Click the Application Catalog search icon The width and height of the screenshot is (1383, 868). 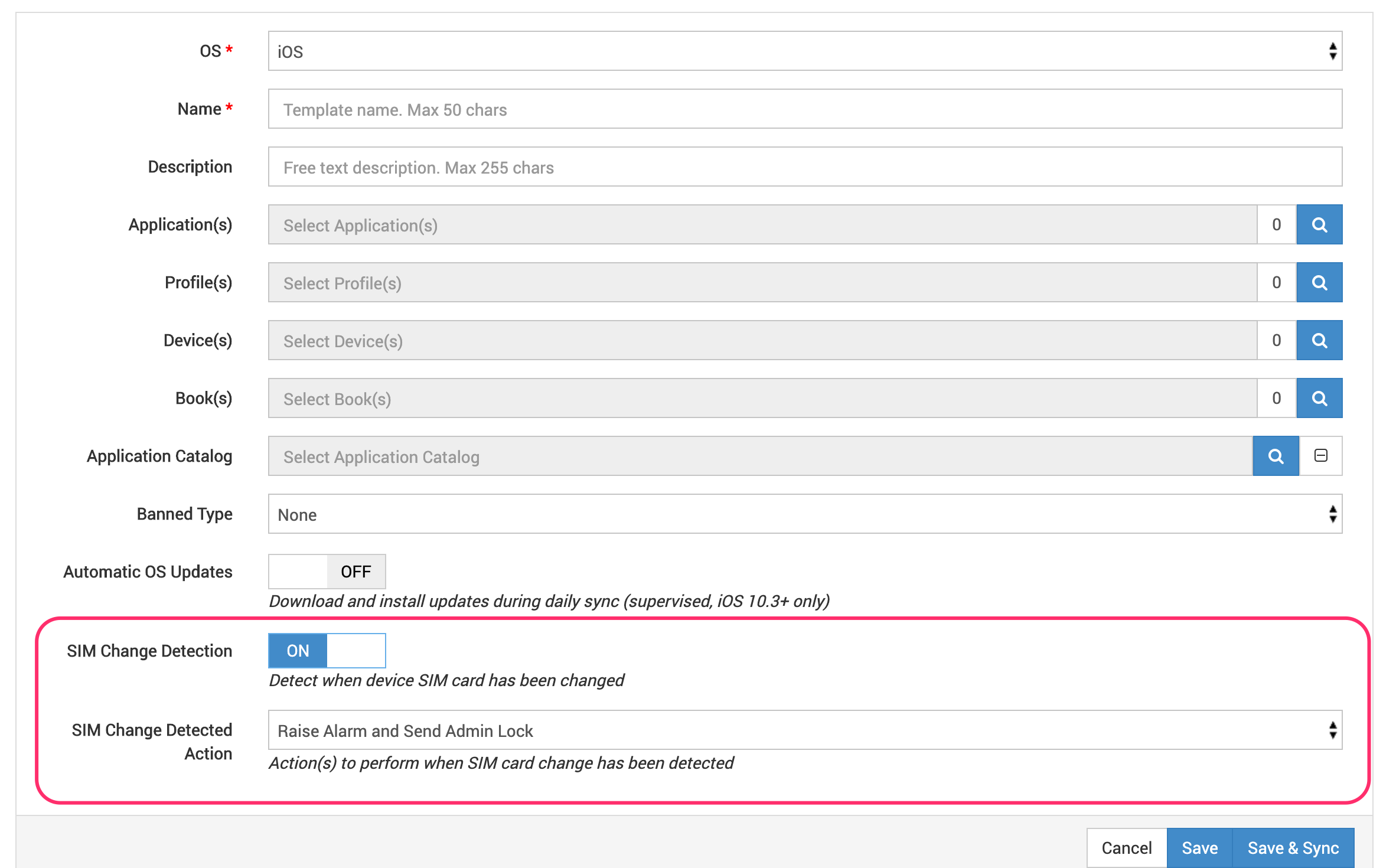(1276, 456)
